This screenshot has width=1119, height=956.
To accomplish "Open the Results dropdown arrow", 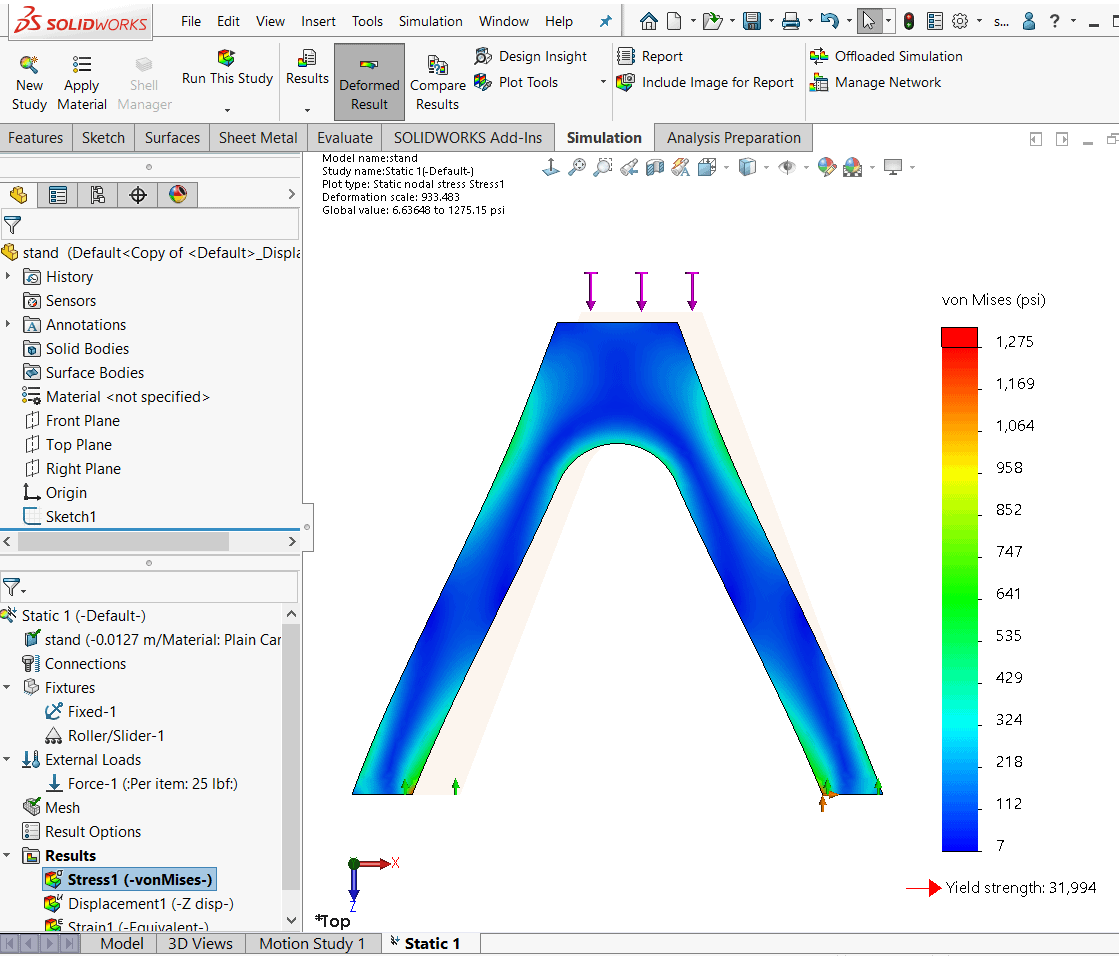I will pos(307,110).
